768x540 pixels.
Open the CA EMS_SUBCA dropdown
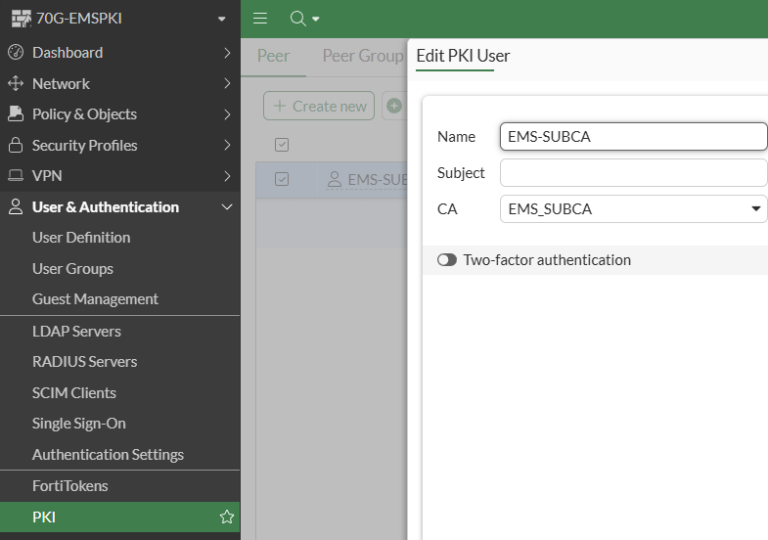[633, 209]
